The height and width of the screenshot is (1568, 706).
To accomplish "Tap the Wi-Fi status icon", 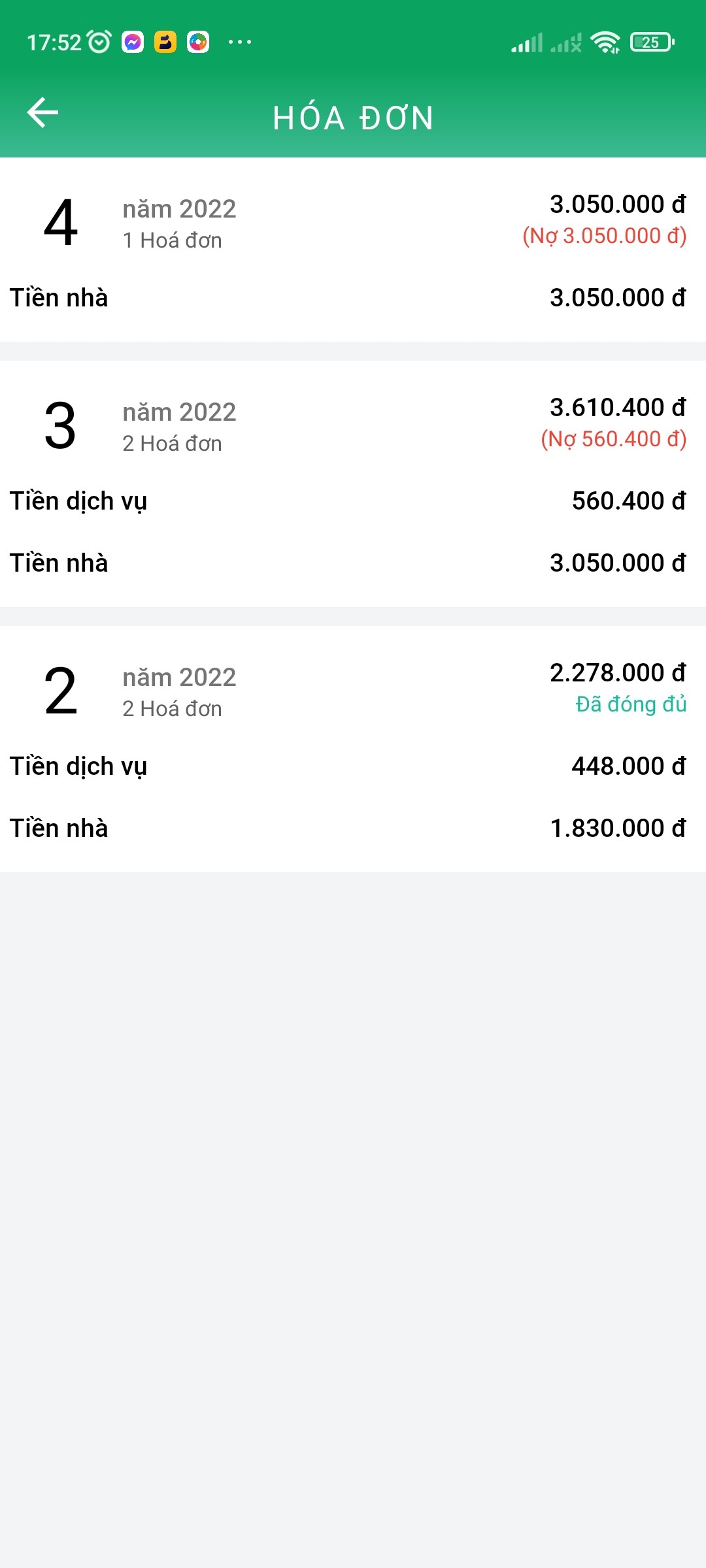I will (x=605, y=43).
